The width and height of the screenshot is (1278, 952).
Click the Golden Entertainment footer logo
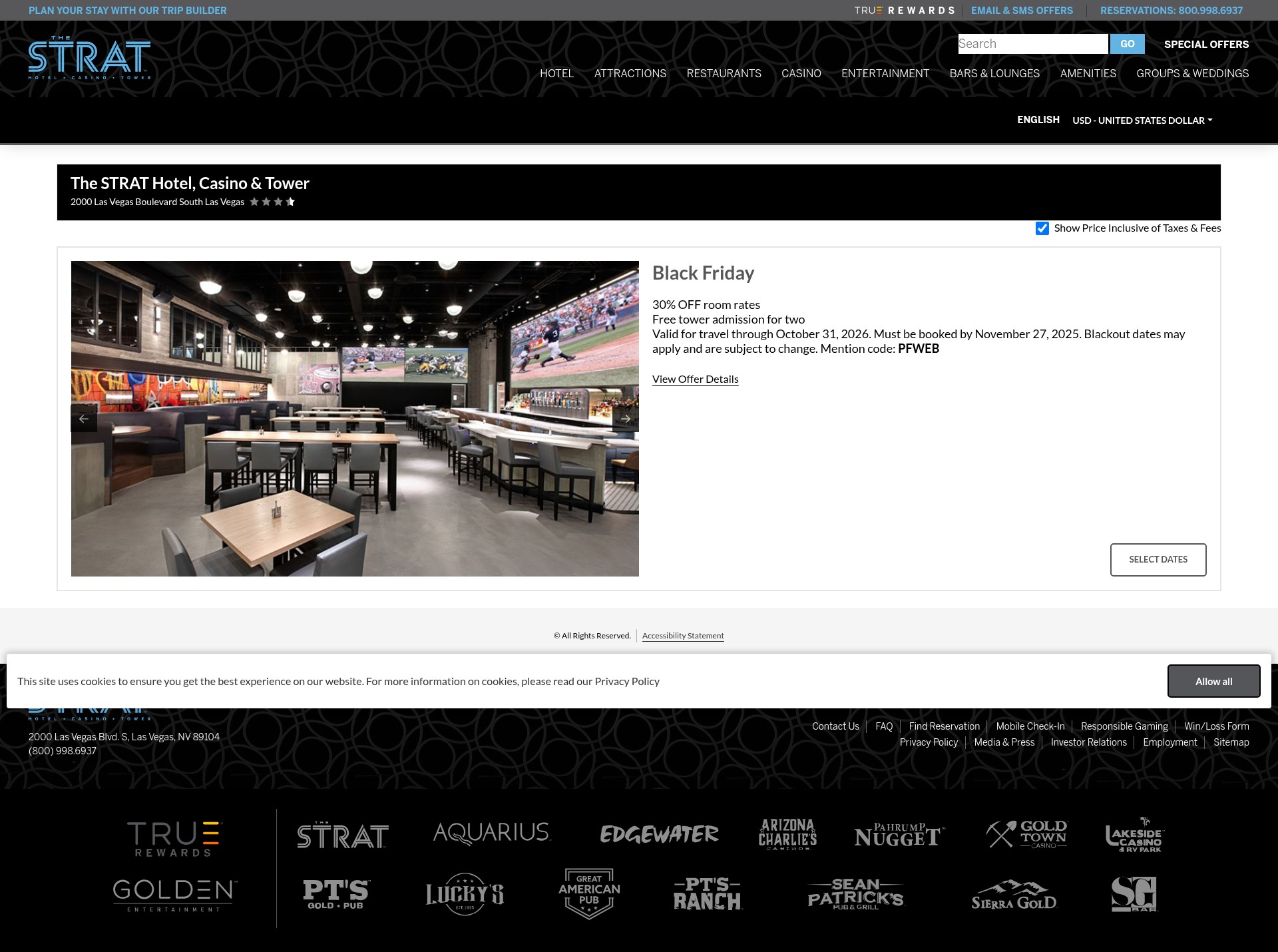coord(174,895)
